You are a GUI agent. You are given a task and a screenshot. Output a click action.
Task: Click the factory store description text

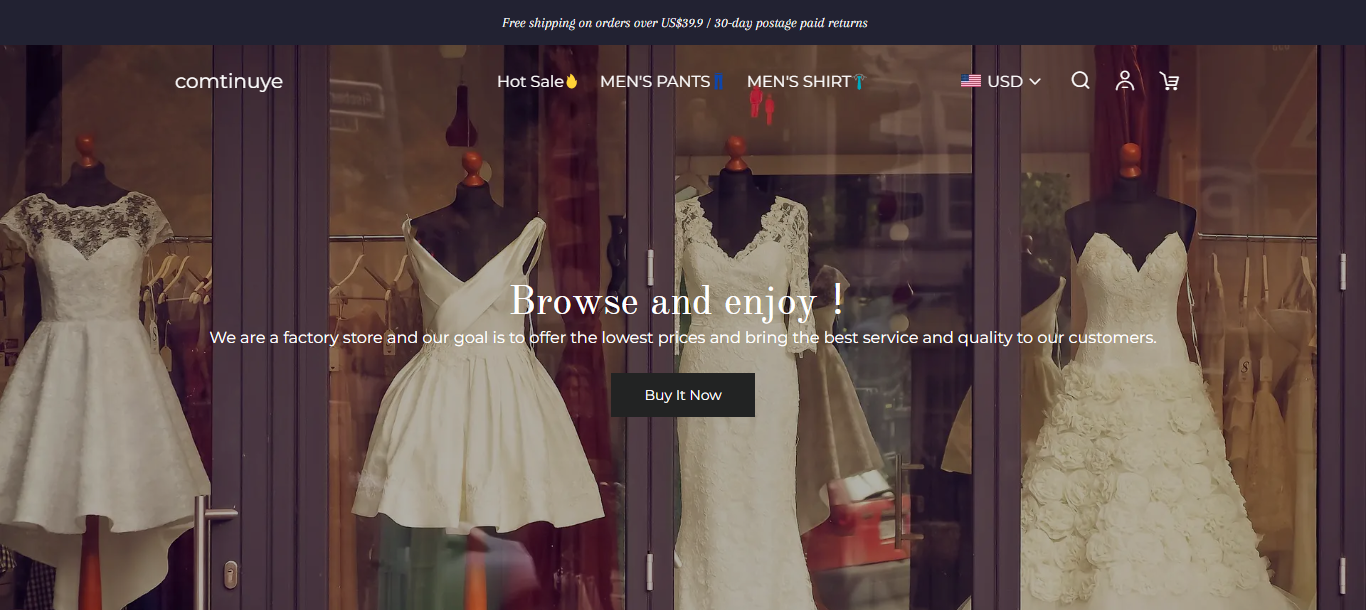click(x=683, y=338)
